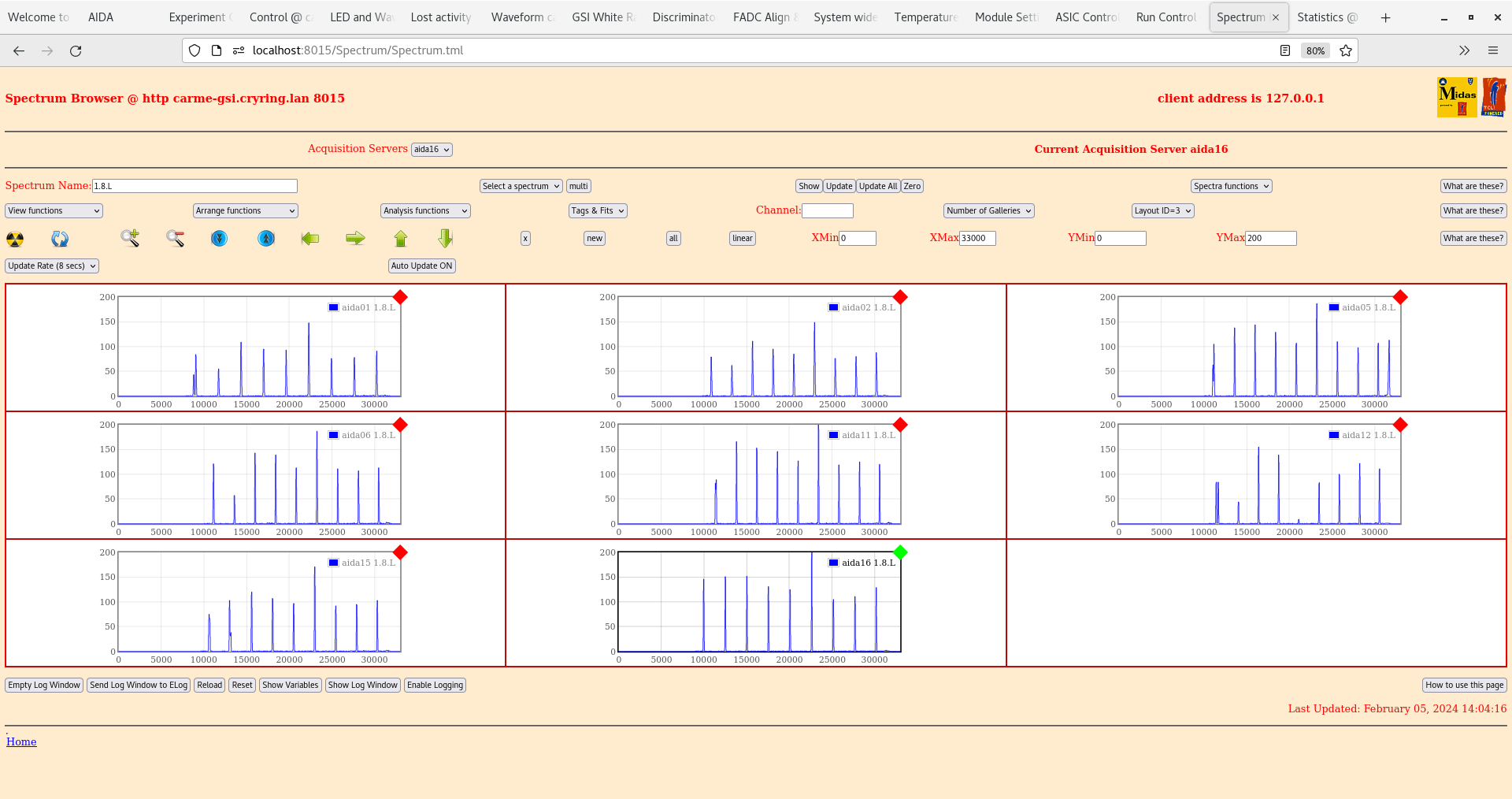The image size is (1512, 799).
Task: Switch to the Run Control tab
Action: [1165, 17]
